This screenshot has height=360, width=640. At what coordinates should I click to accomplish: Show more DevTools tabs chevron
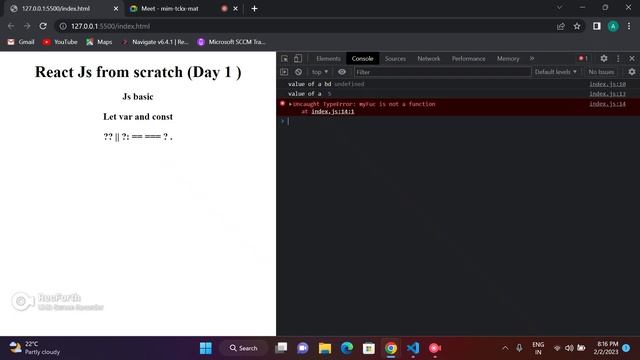532,59
